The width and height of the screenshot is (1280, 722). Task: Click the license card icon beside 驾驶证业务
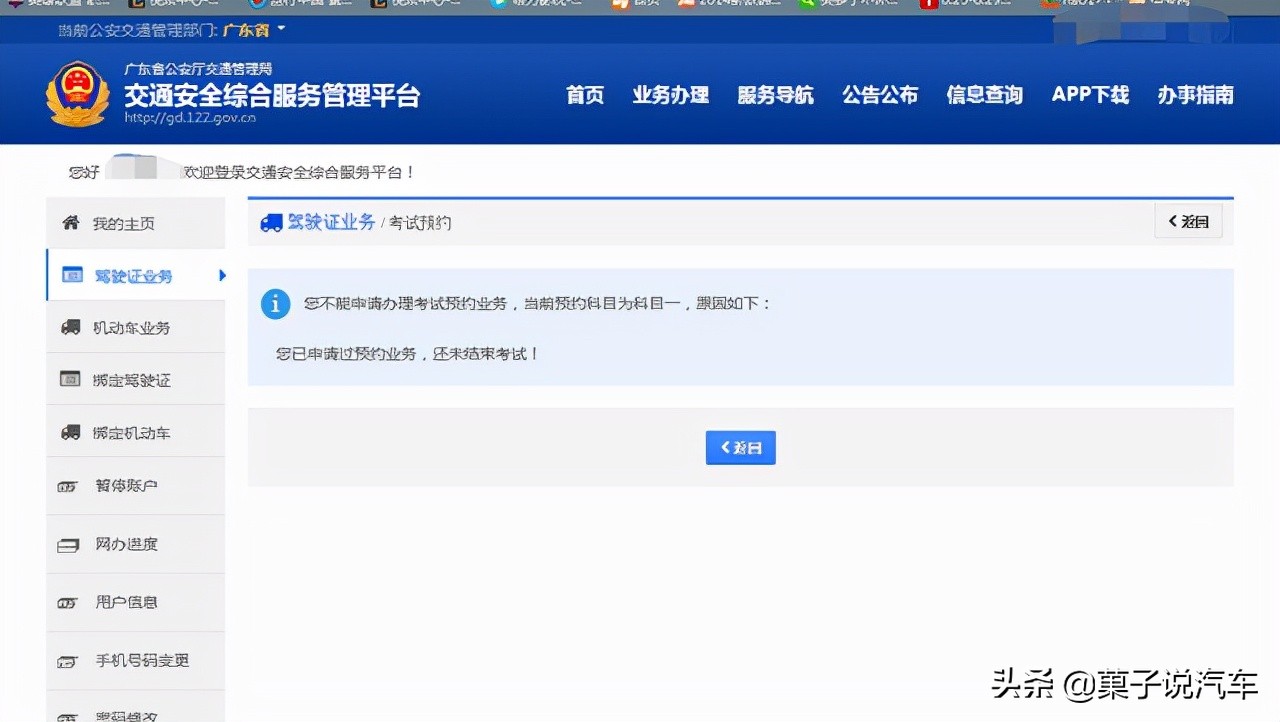[x=71, y=275]
